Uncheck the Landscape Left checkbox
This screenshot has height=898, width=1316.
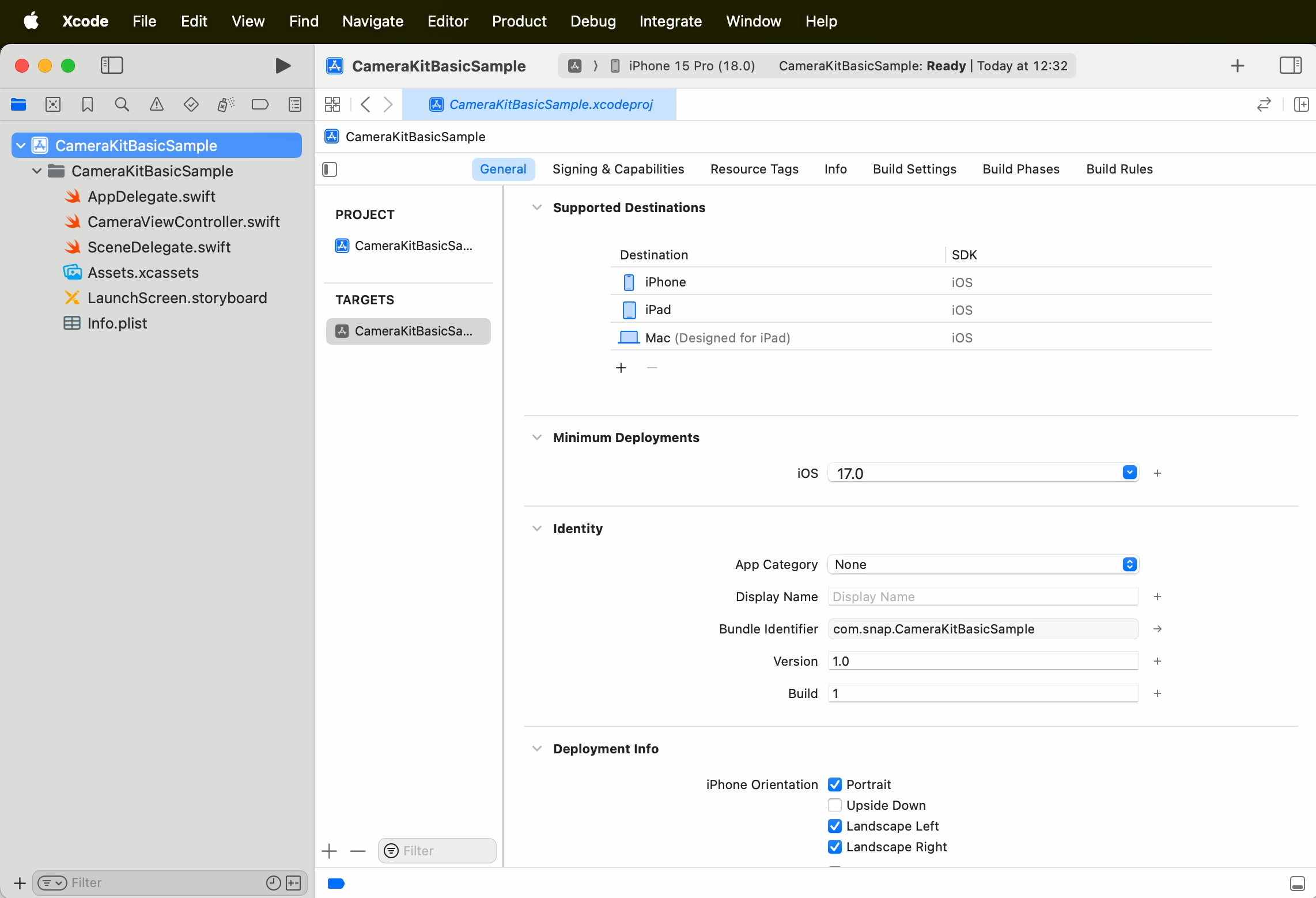coord(835,826)
